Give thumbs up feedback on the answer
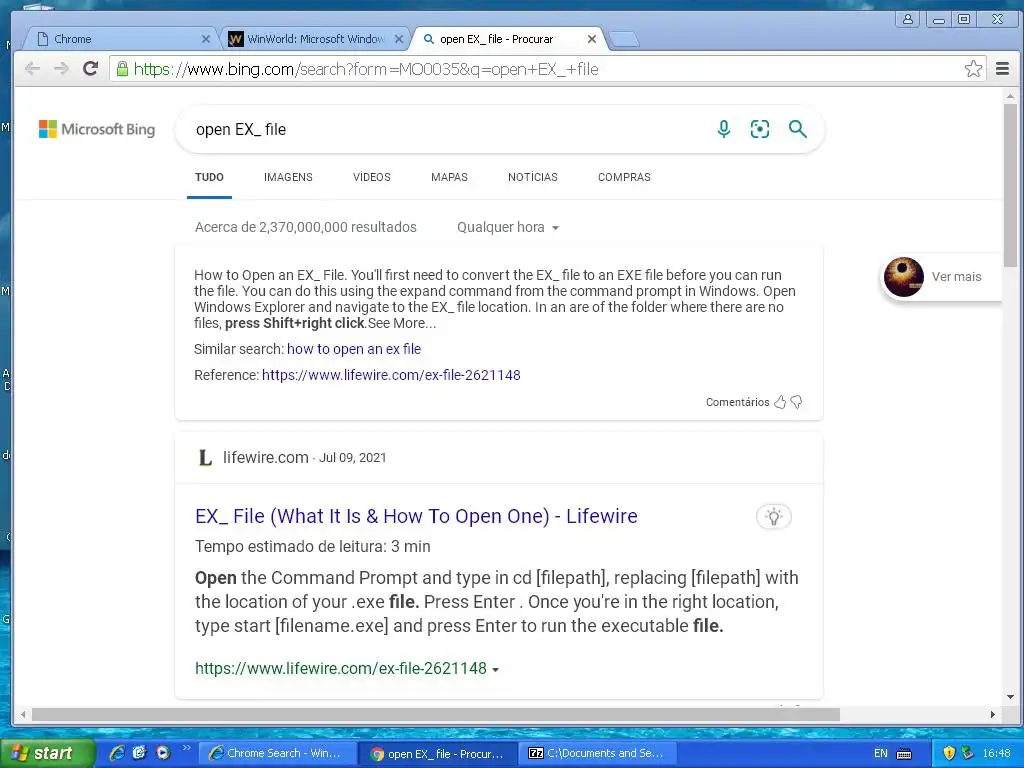Viewport: 1024px width, 768px height. click(780, 402)
